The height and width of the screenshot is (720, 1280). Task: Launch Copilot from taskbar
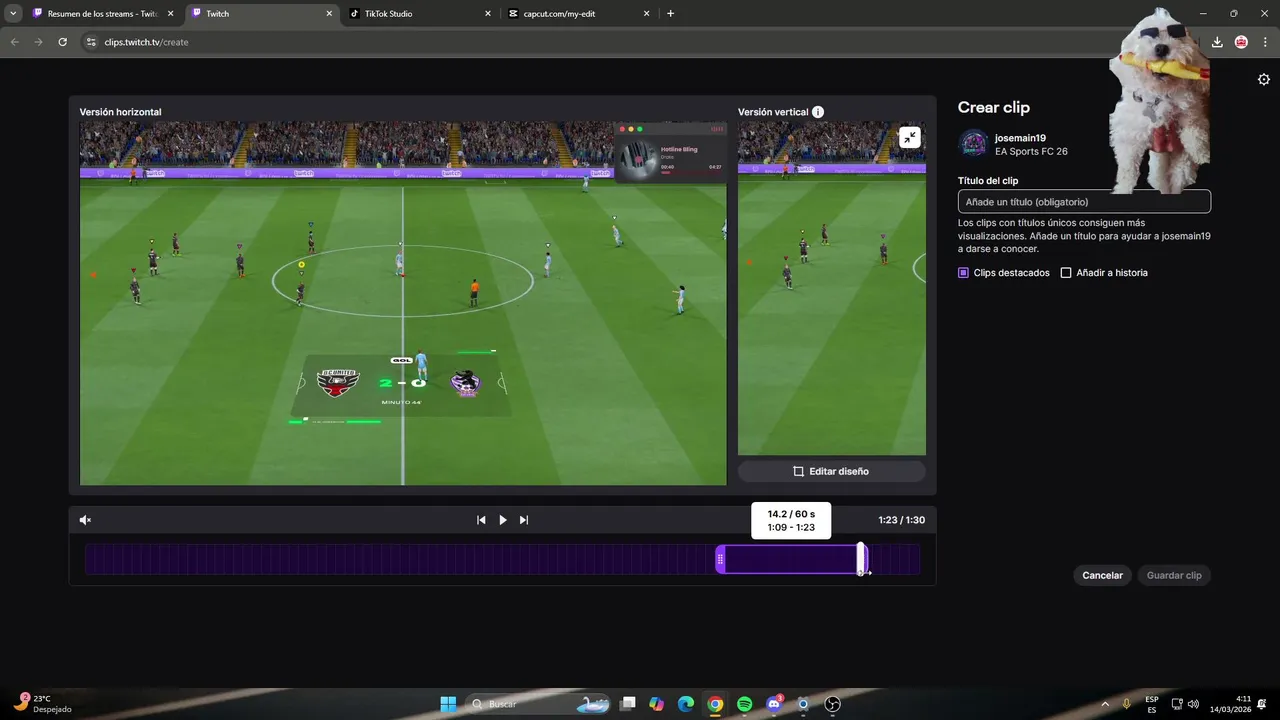pos(656,704)
